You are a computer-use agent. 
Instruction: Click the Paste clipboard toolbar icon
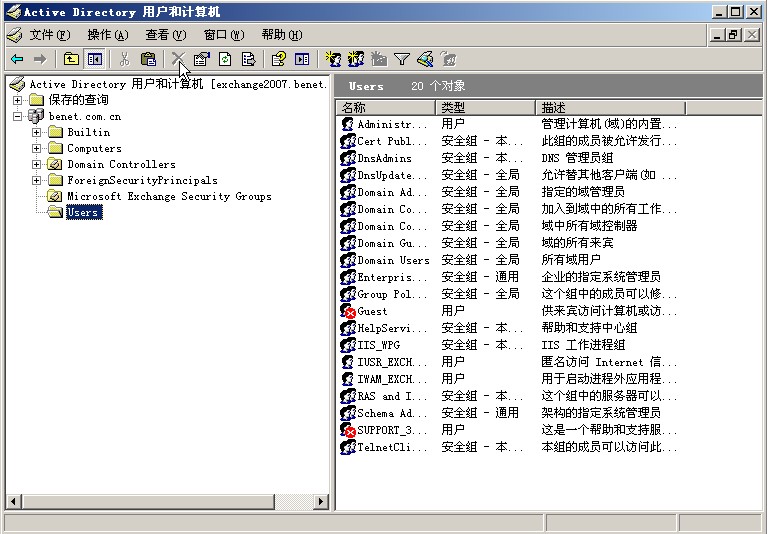click(x=148, y=60)
